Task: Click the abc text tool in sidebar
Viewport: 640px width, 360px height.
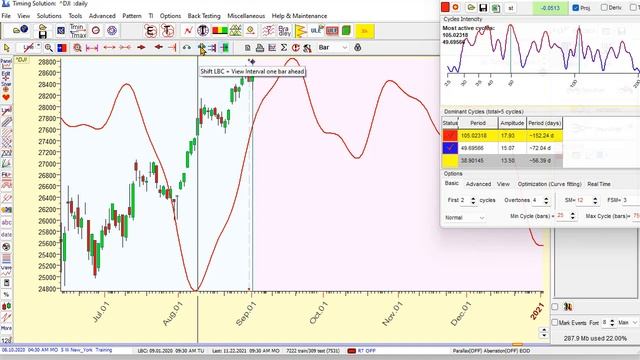Action: pyautogui.click(x=6, y=222)
